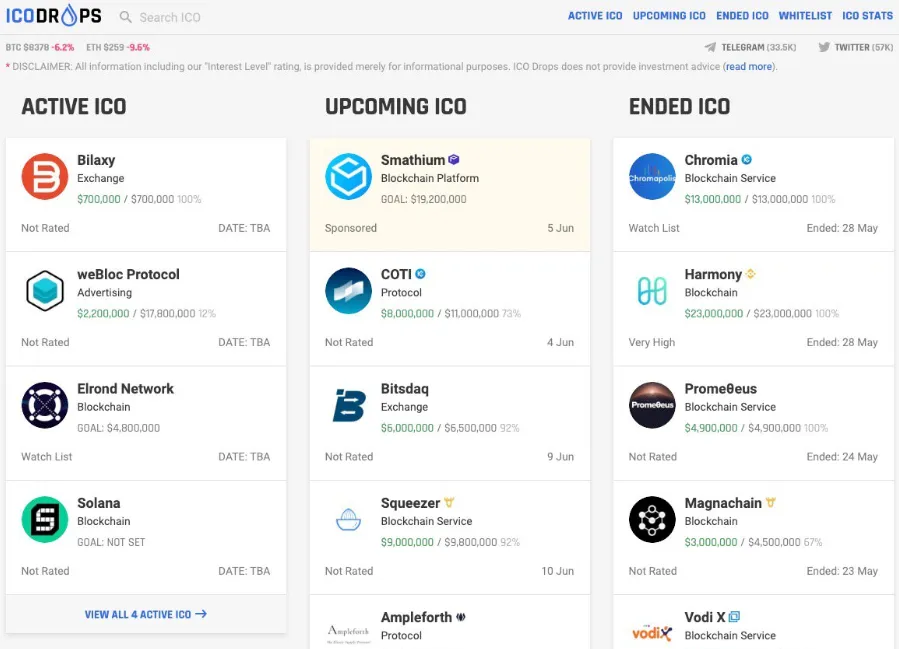
Task: Open the Solana project title
Action: (99, 503)
